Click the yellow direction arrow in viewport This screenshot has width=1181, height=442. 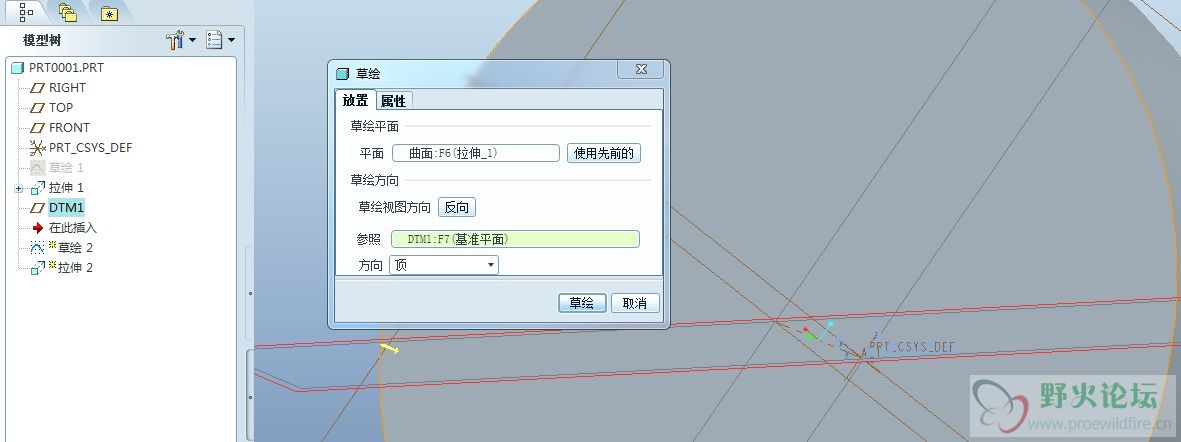click(389, 347)
